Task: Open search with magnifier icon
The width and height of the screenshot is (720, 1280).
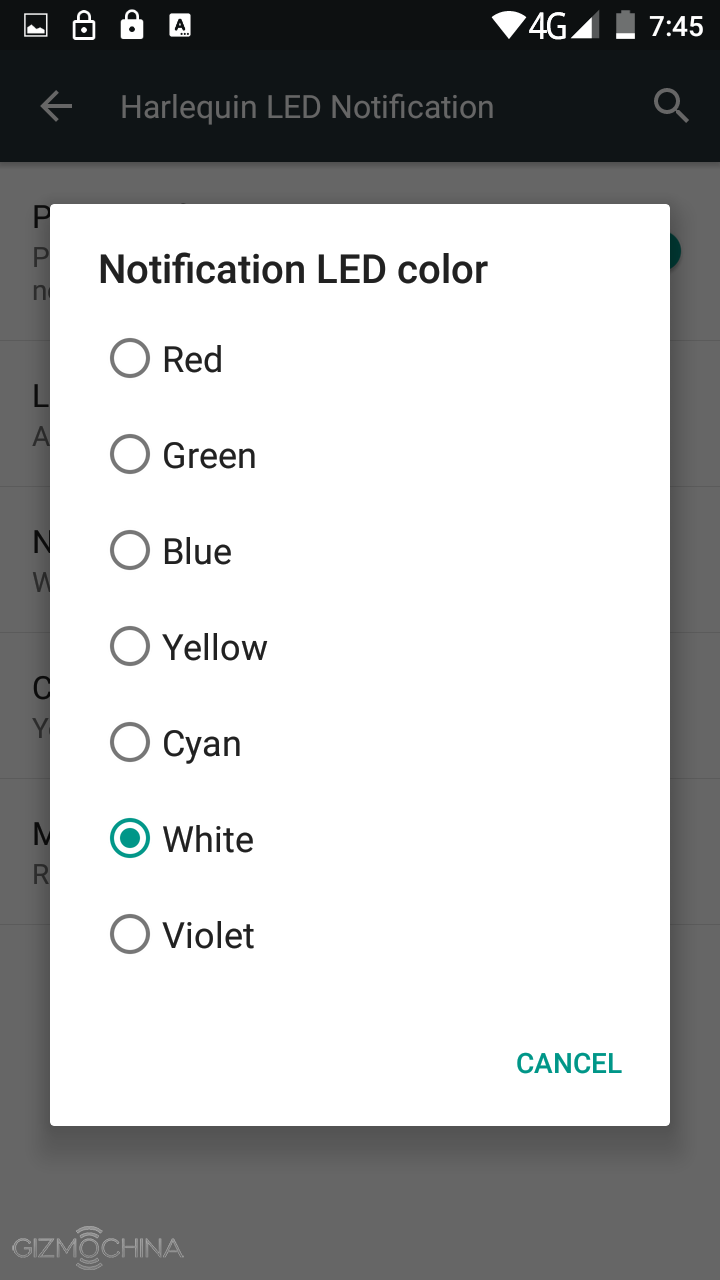Action: (x=671, y=106)
